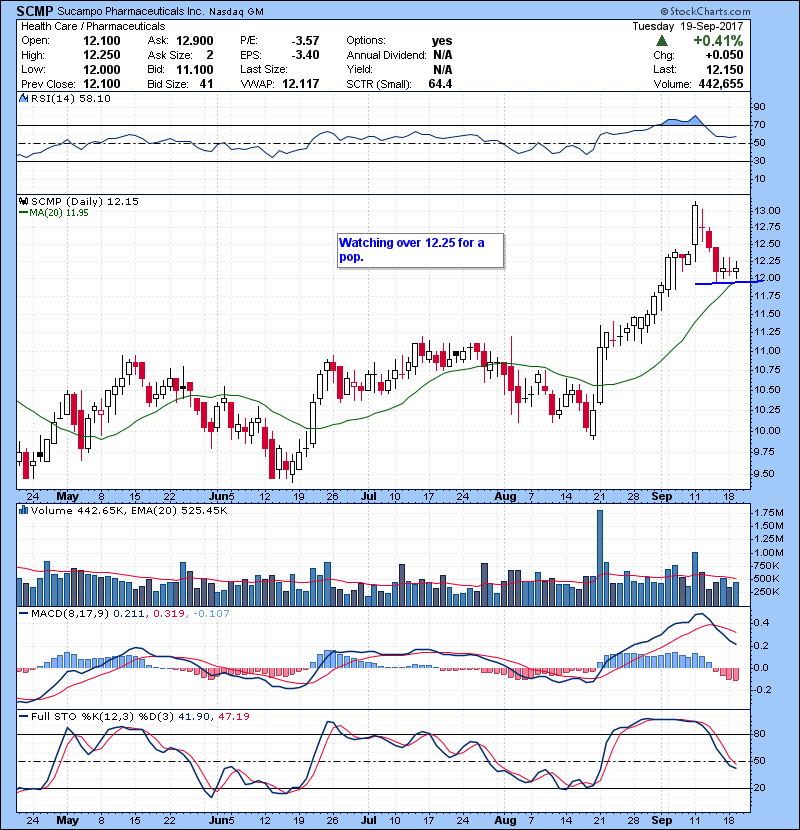Click the 90 level on the RSI axis
Viewport: 800px width, 830px height.
(760, 107)
